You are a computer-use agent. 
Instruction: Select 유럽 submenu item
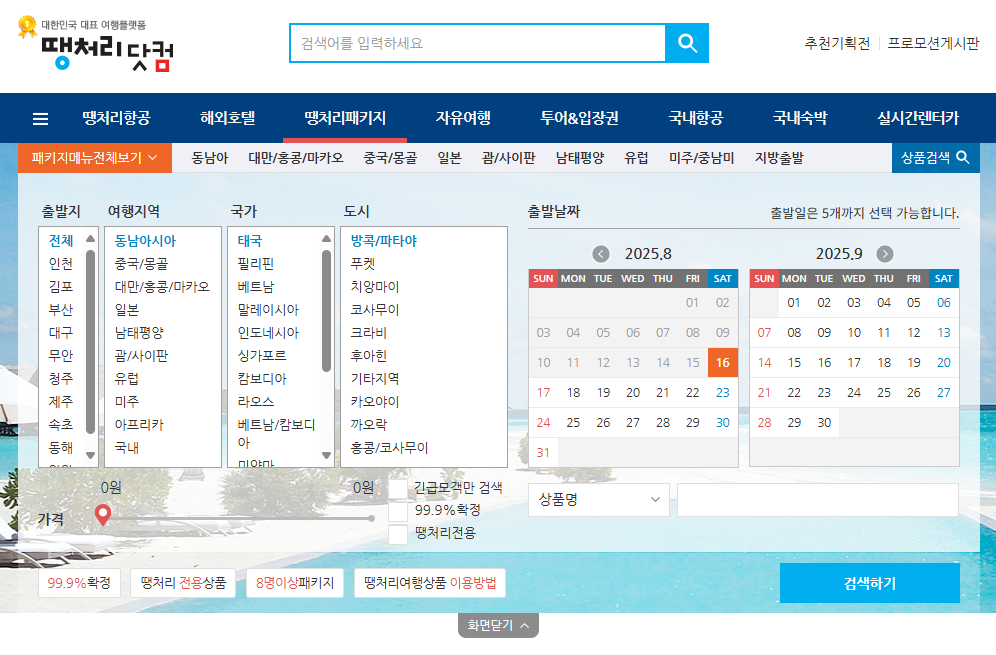(636, 158)
